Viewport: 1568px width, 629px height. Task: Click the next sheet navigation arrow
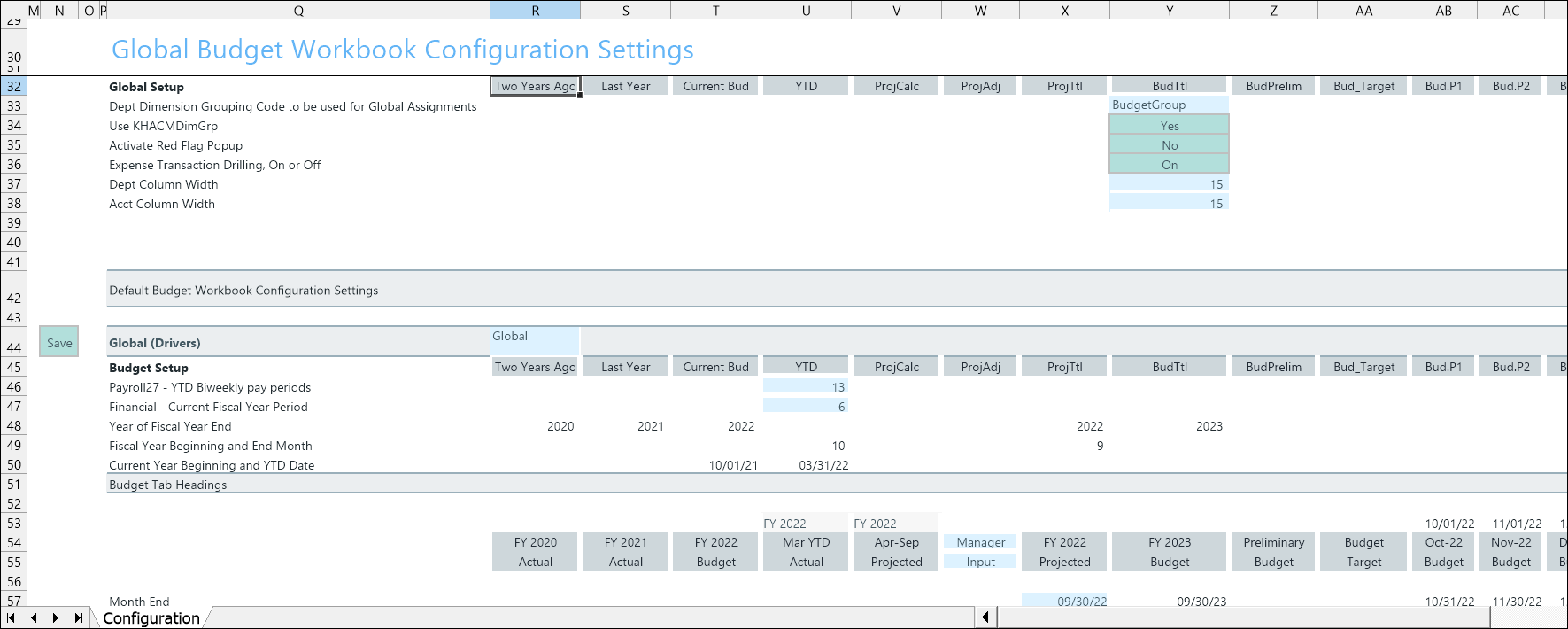(x=55, y=617)
